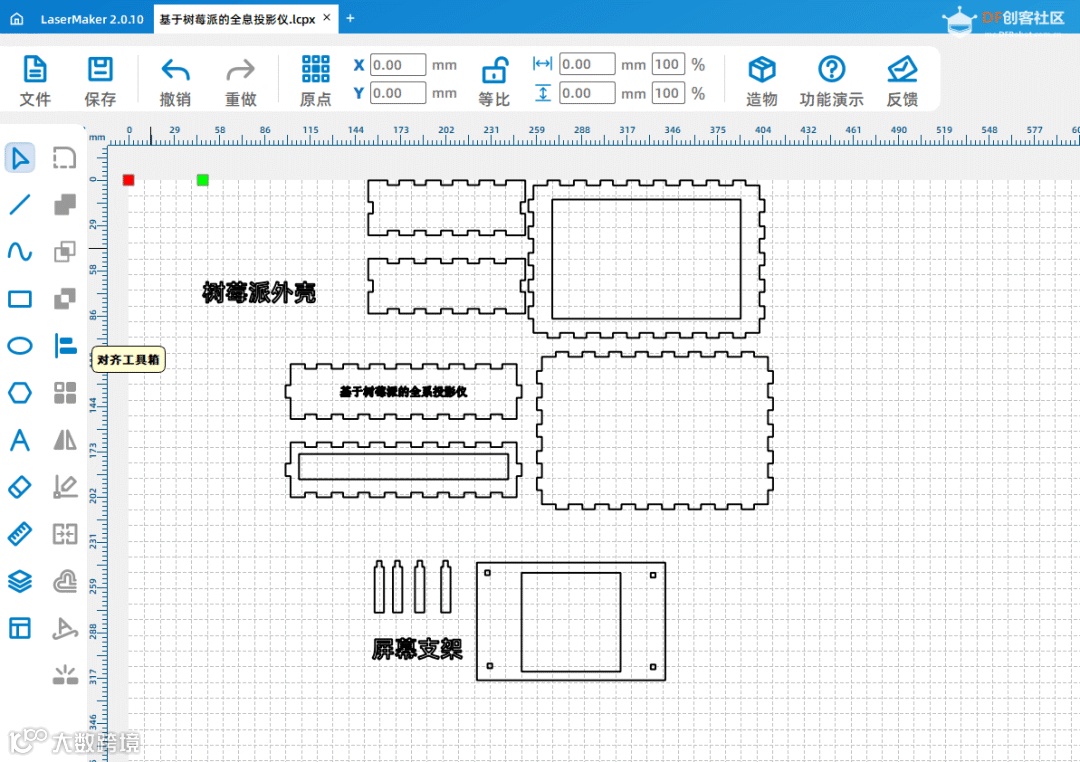1080x762 pixels.
Task: Click the burst rays tool icon
Action: 65,675
